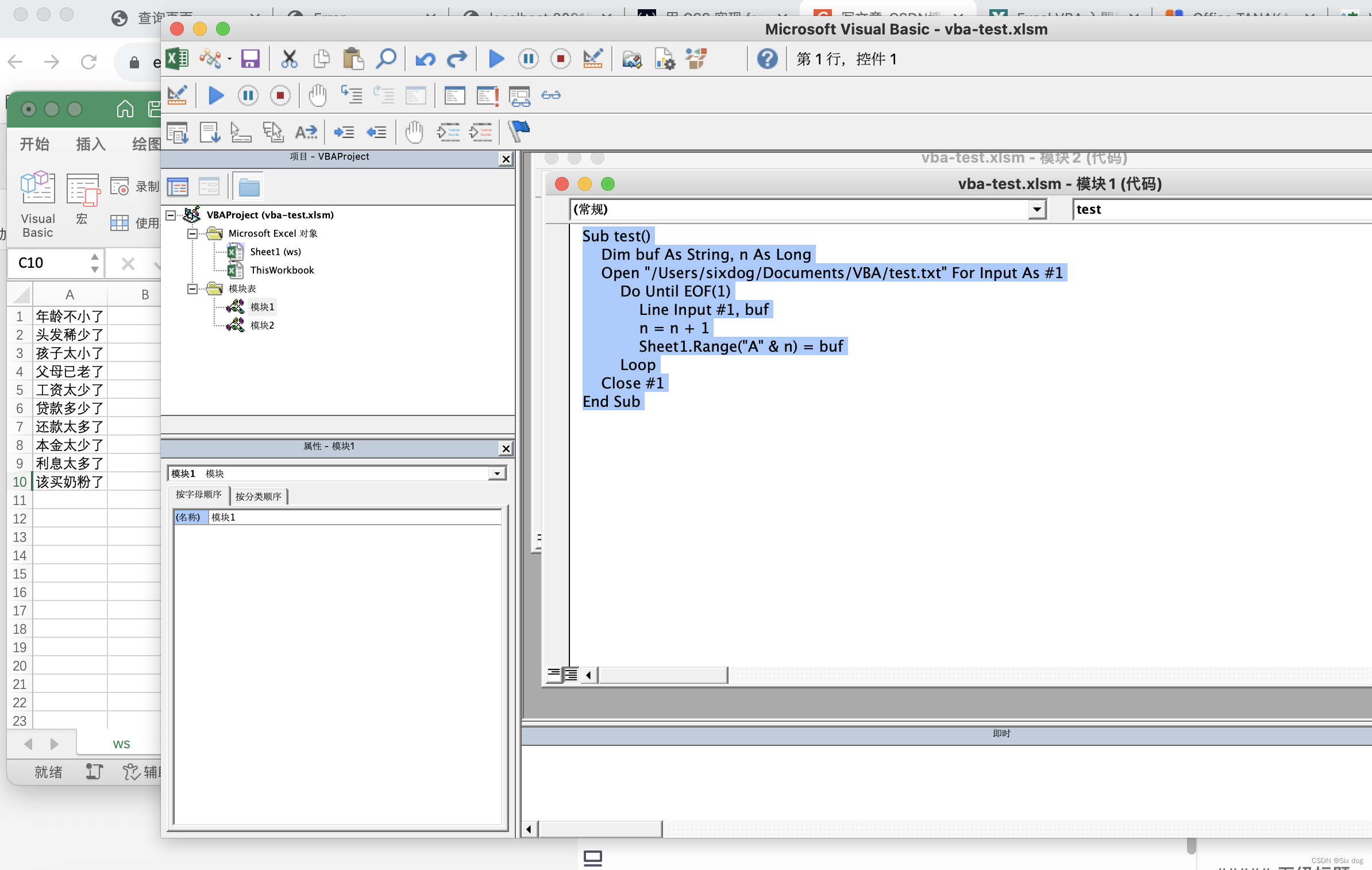Click Immediate window scroll left arrow
The height and width of the screenshot is (870, 1372).
(x=529, y=829)
